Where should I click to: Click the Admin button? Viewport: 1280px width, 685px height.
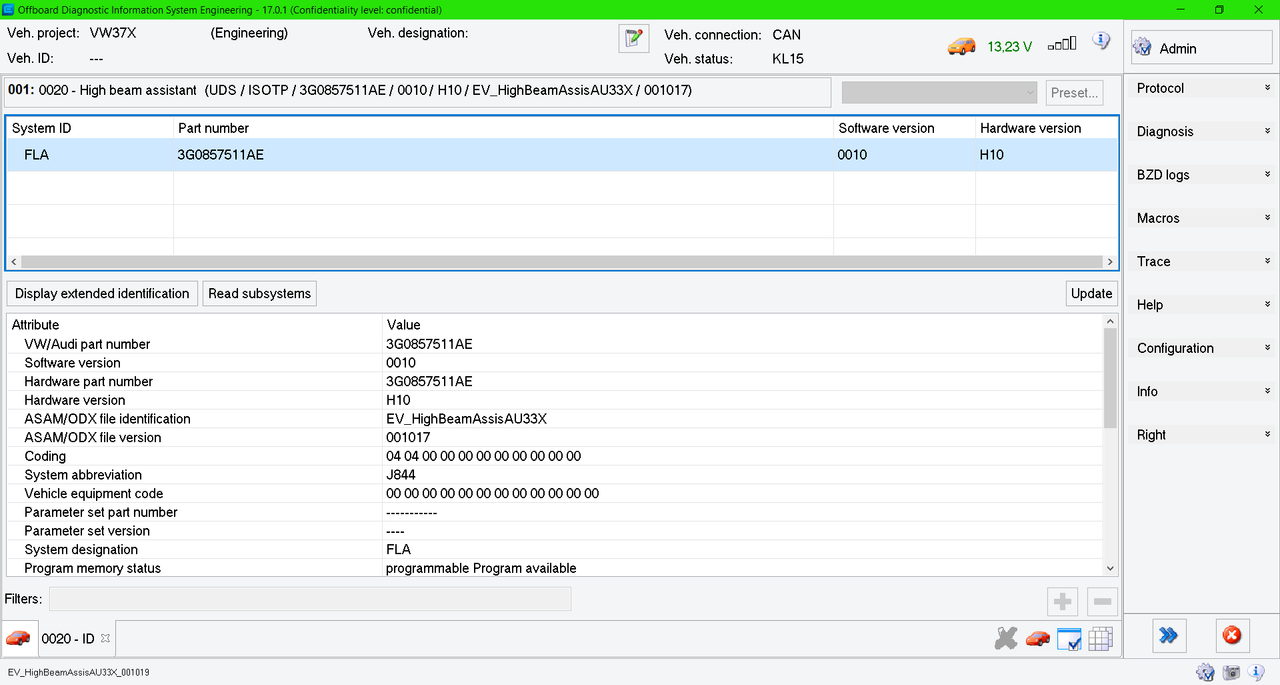click(1201, 48)
